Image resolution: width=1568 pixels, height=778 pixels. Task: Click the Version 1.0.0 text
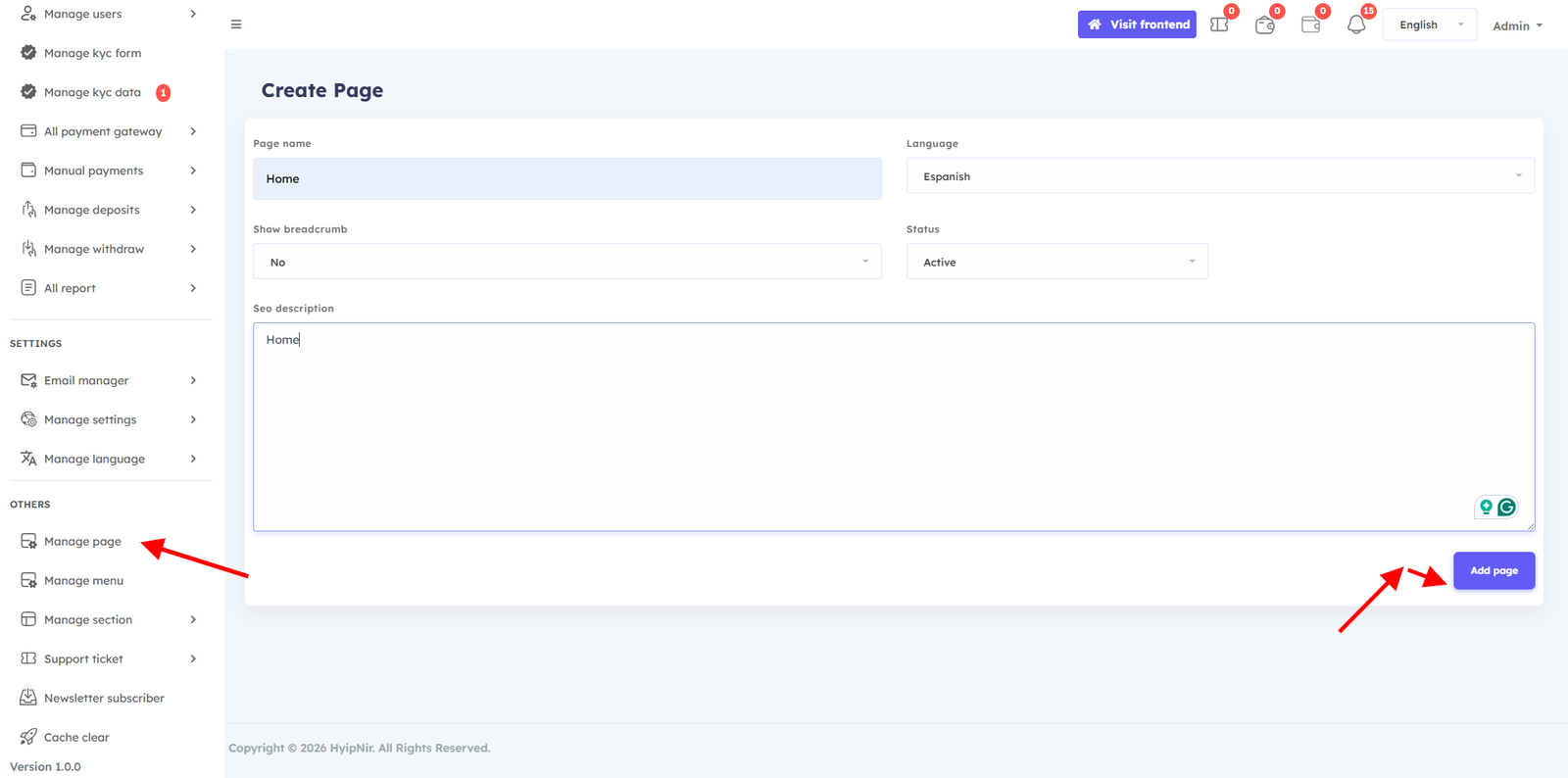(x=45, y=766)
